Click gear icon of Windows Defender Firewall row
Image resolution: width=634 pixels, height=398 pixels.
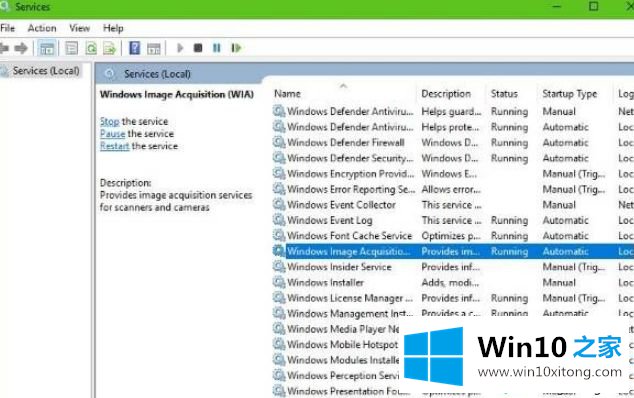tap(279, 142)
